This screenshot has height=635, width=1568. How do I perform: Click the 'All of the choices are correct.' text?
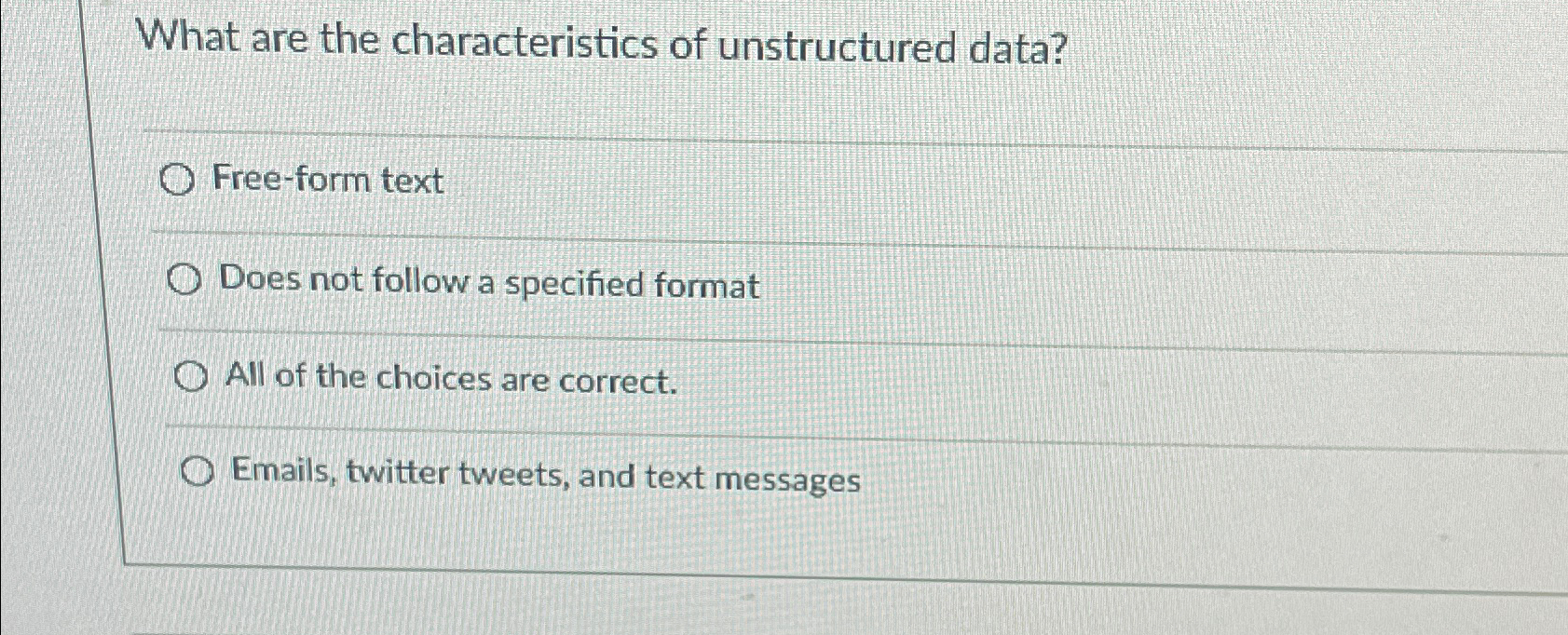point(452,380)
